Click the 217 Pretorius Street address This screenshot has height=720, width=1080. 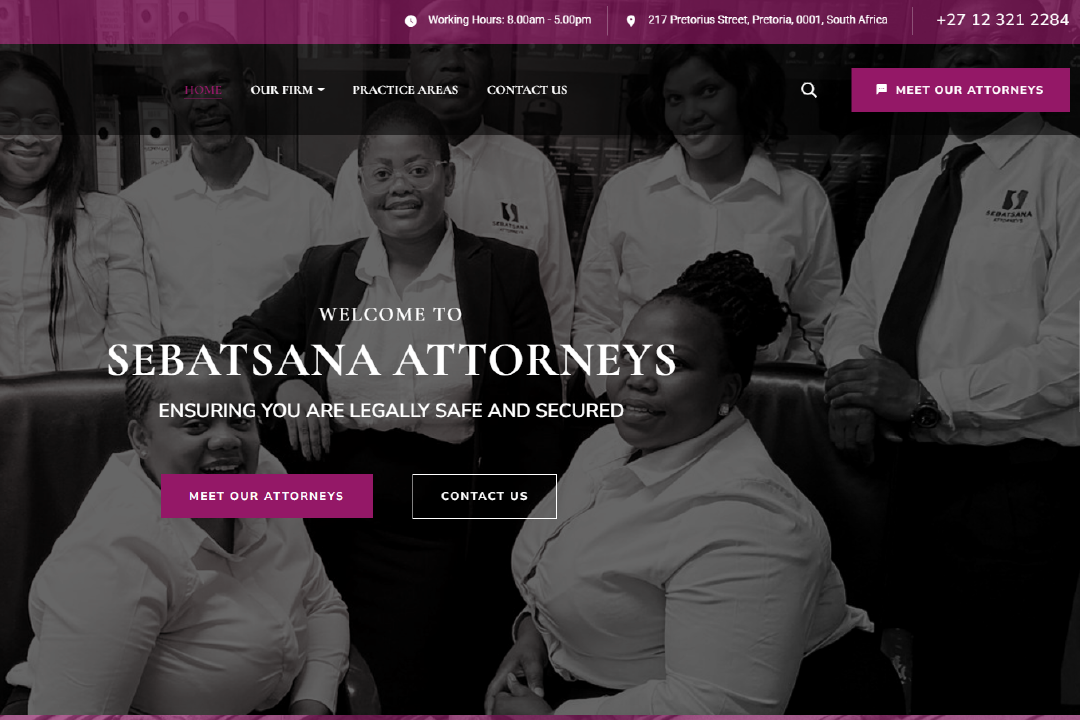click(767, 20)
